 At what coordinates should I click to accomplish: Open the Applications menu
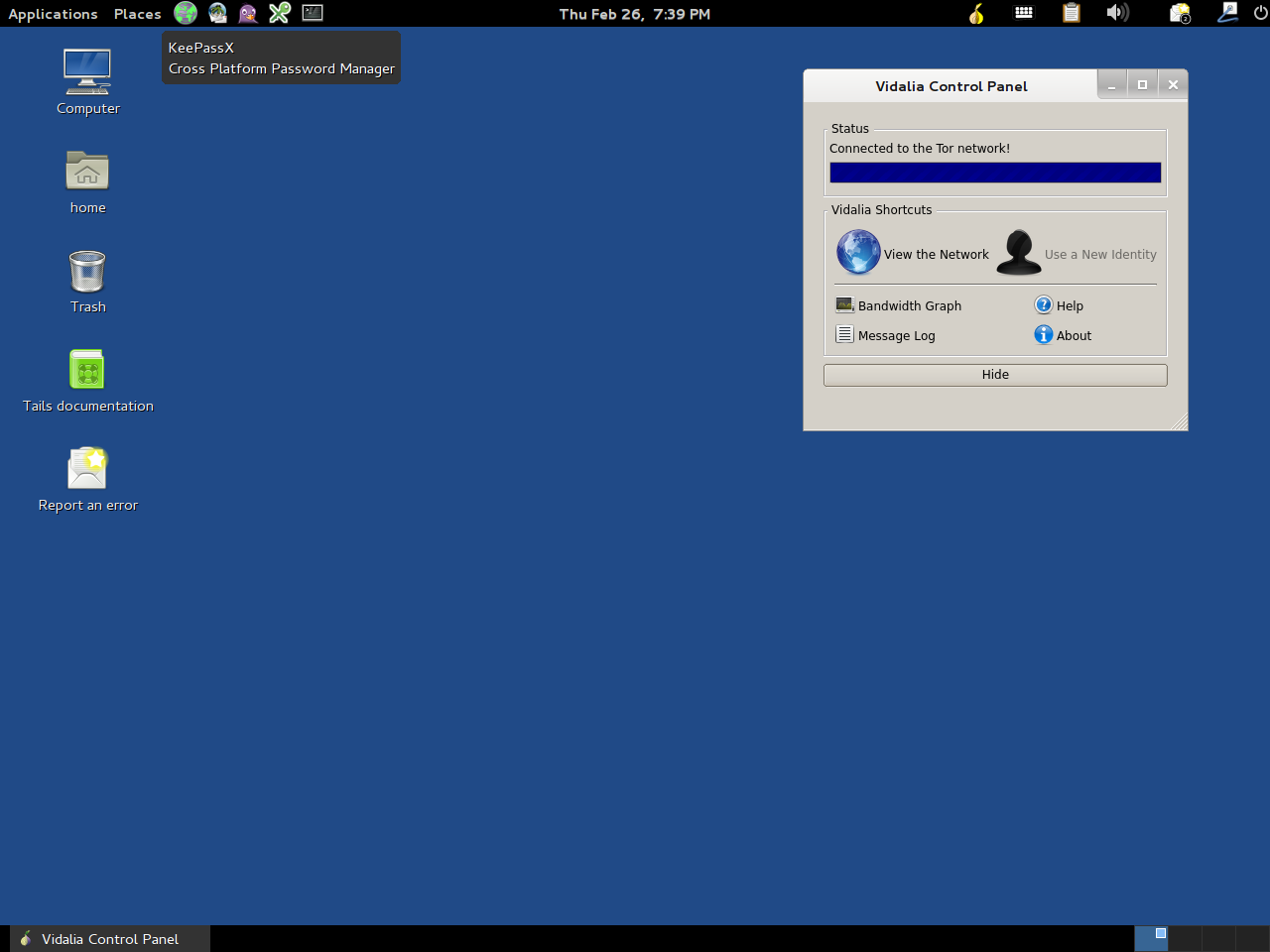(x=53, y=14)
